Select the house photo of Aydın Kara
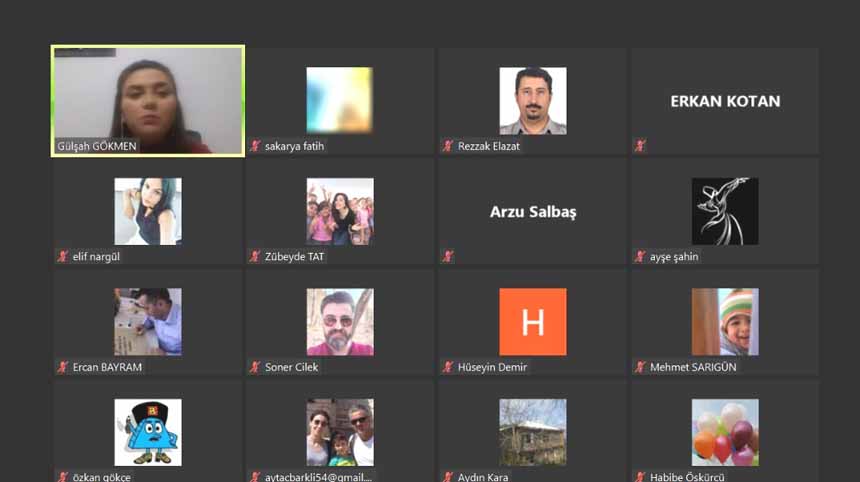 point(532,432)
